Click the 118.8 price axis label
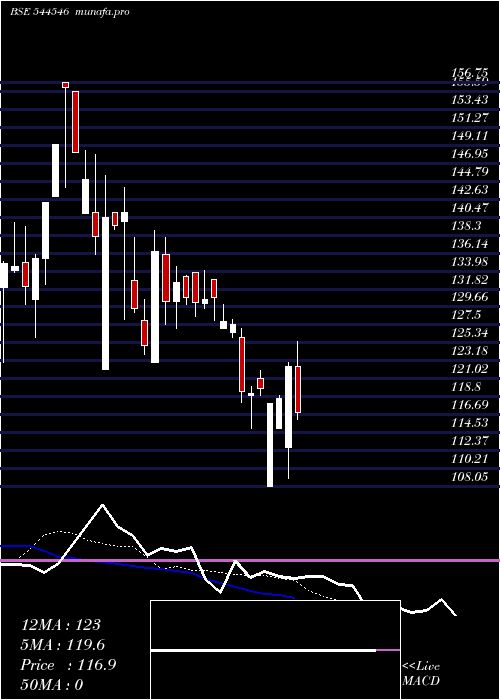 [467, 387]
